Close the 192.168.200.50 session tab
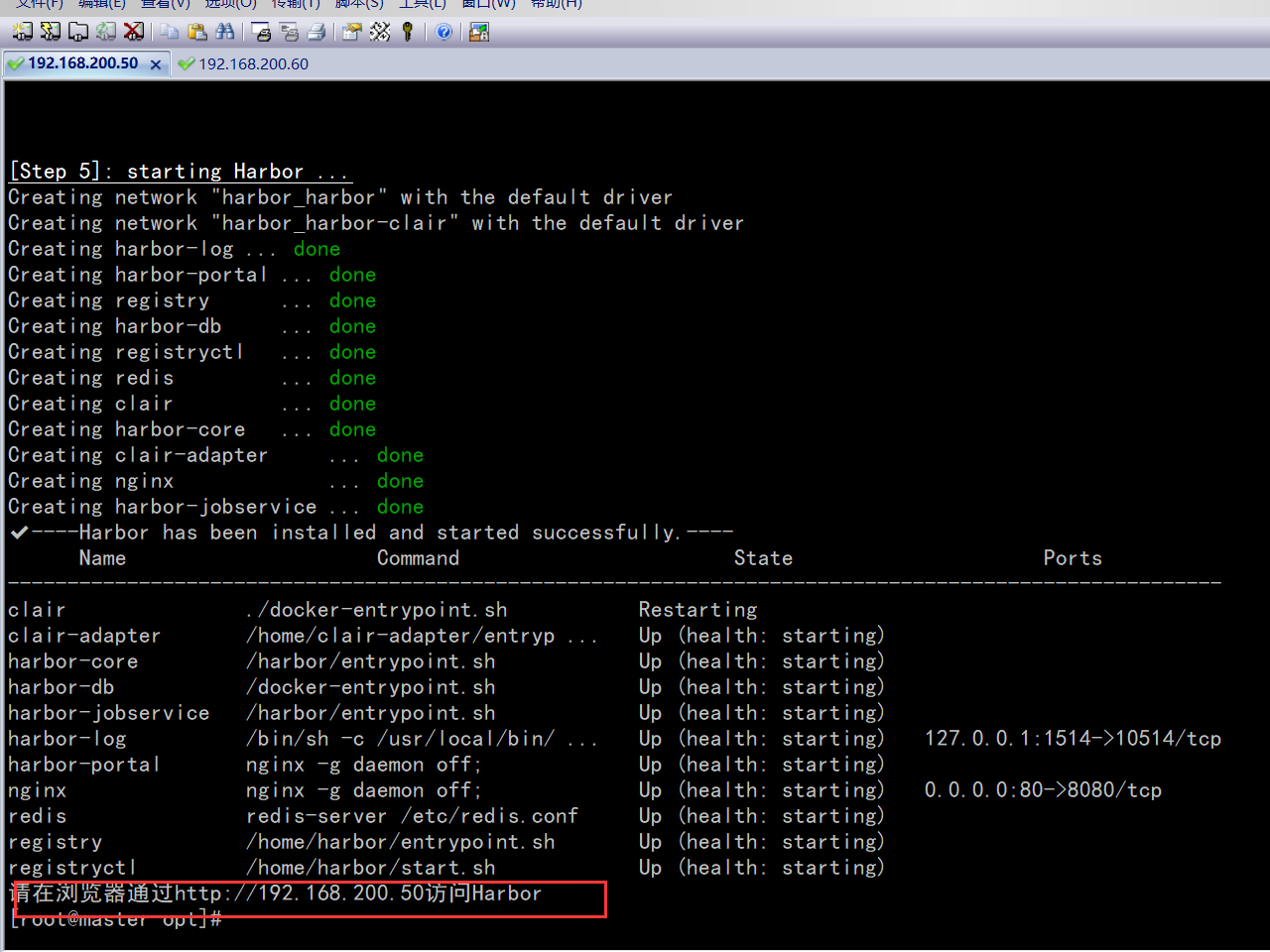The width and height of the screenshot is (1270, 952). 155,62
